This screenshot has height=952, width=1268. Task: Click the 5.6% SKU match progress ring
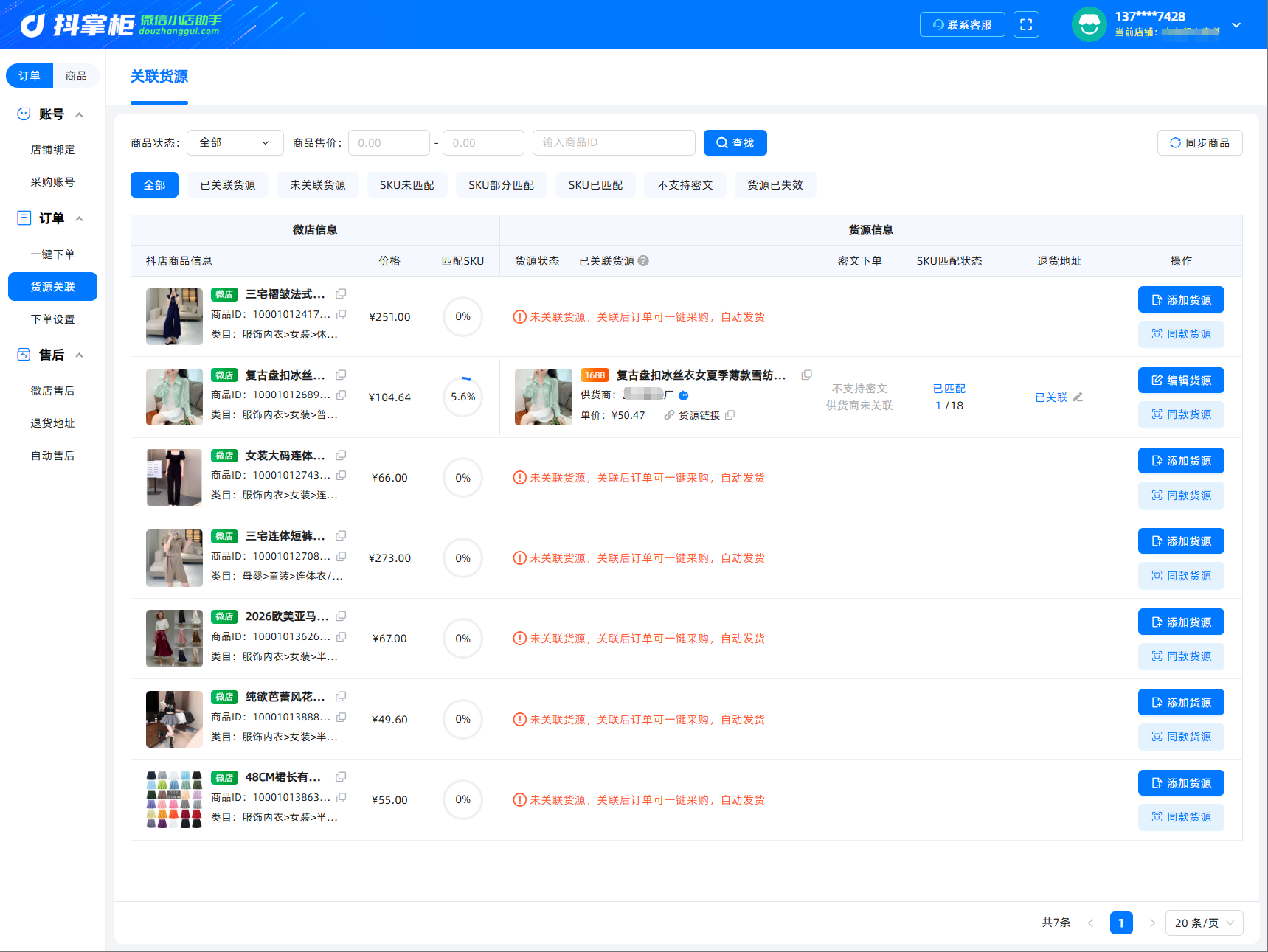tap(462, 397)
